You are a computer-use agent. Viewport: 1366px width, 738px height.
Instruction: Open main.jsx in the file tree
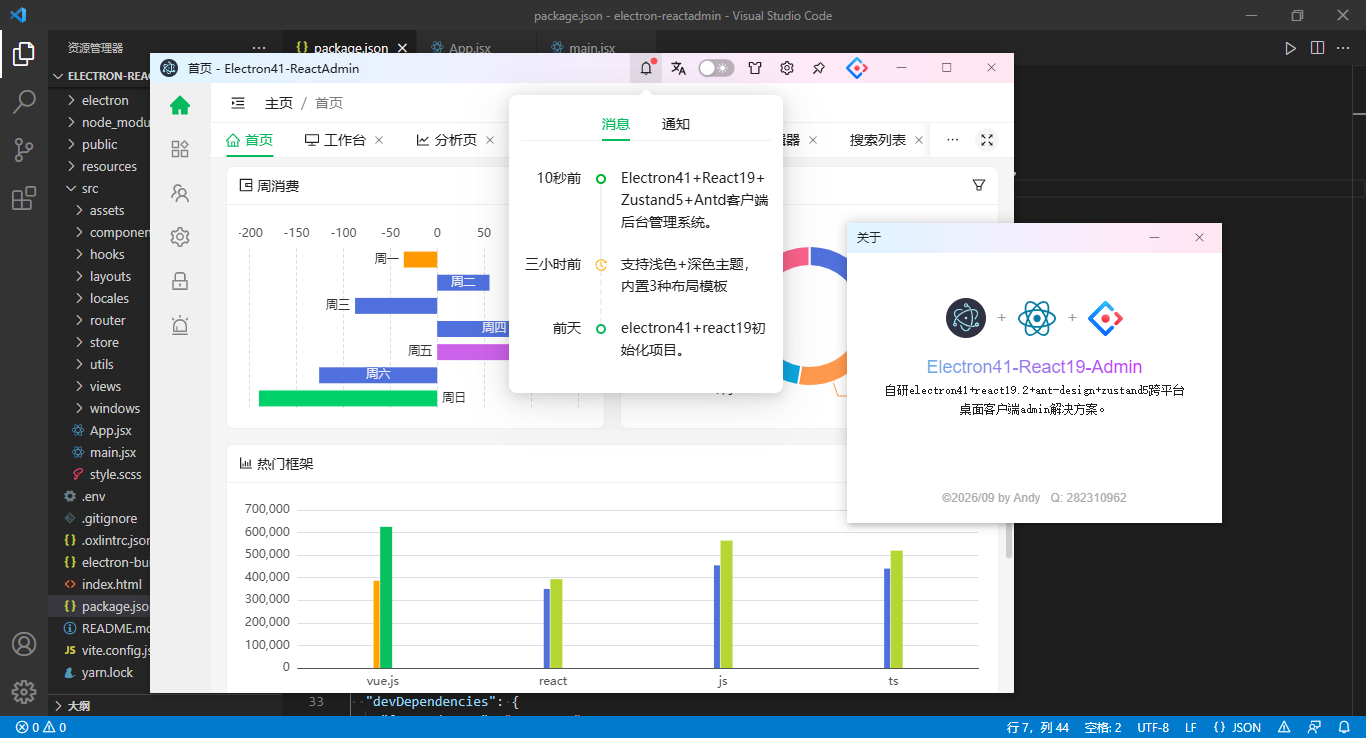click(112, 452)
